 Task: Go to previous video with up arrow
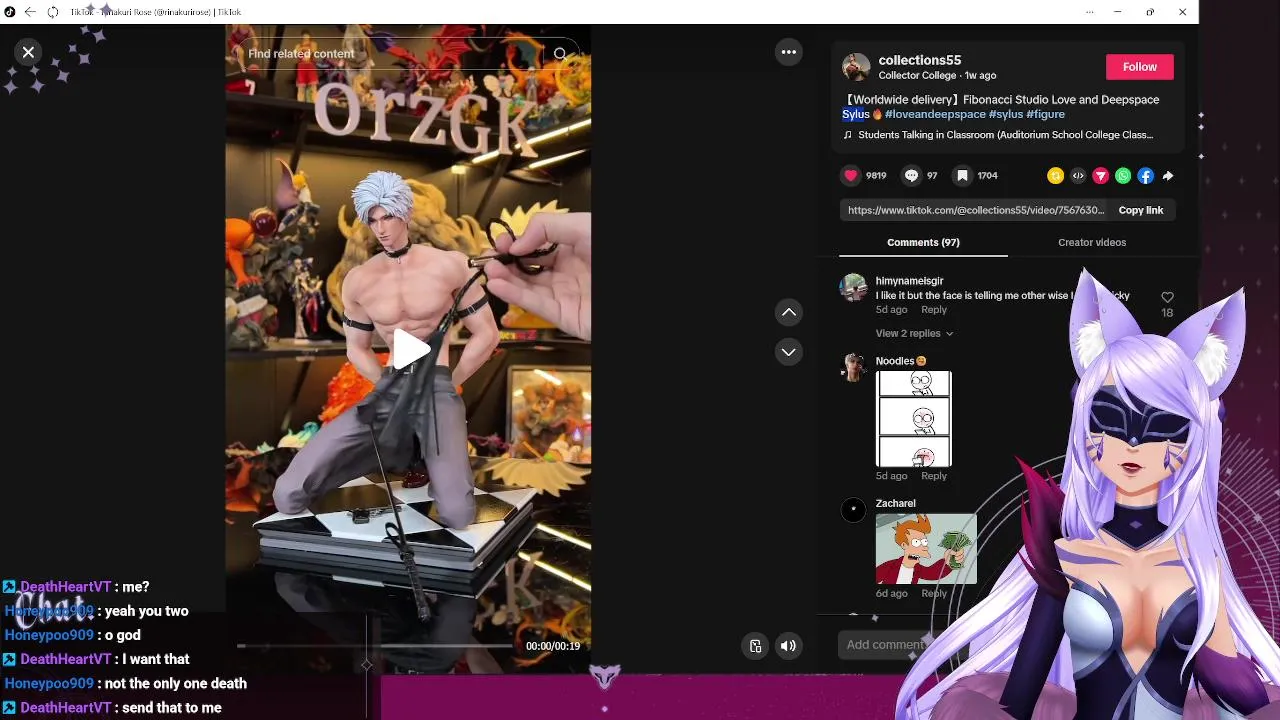tap(789, 312)
